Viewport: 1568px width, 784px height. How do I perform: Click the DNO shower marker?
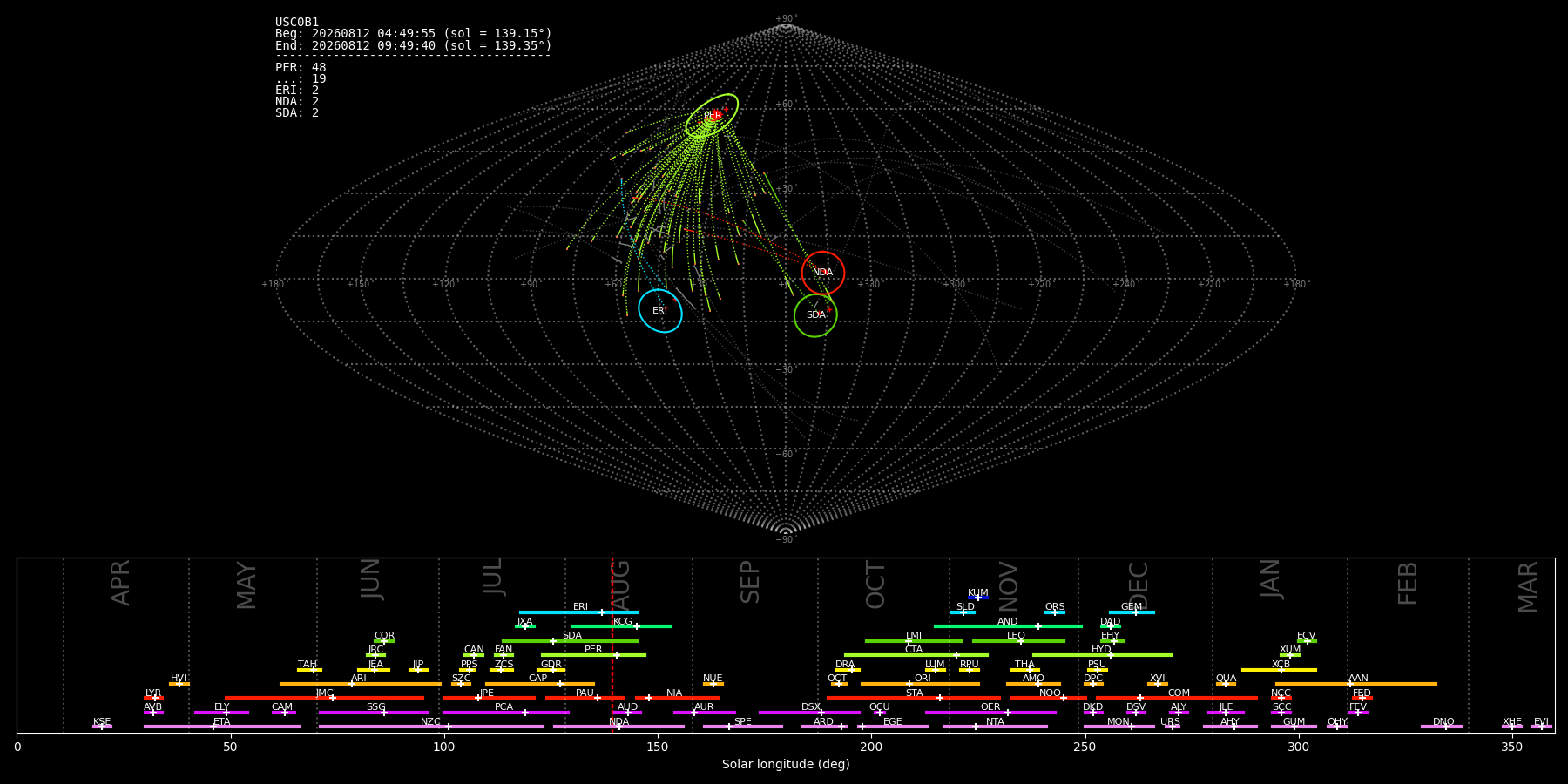(1442, 727)
